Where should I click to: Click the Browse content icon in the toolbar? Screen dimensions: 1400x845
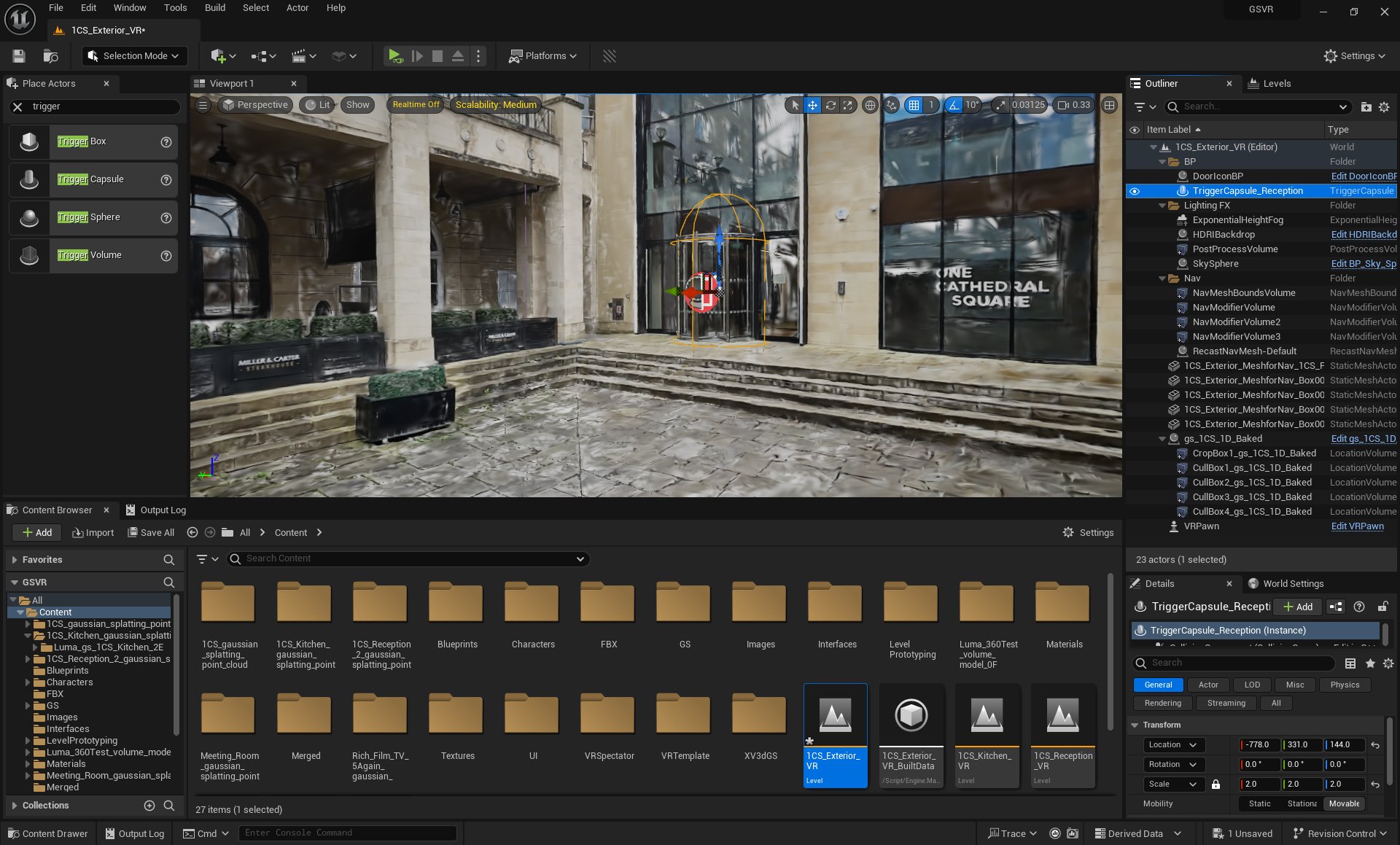click(x=50, y=56)
